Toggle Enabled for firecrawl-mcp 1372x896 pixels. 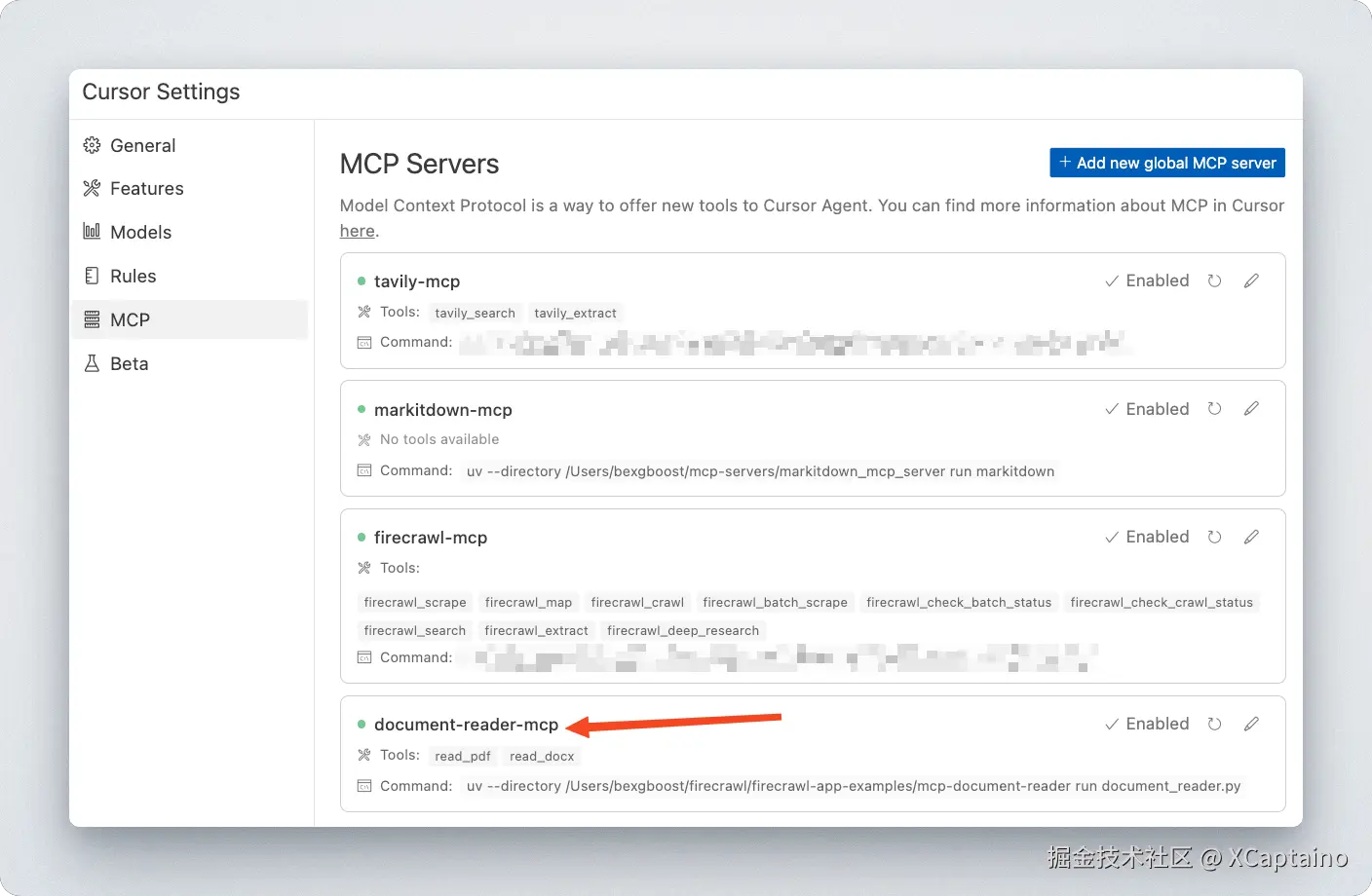pos(1148,536)
